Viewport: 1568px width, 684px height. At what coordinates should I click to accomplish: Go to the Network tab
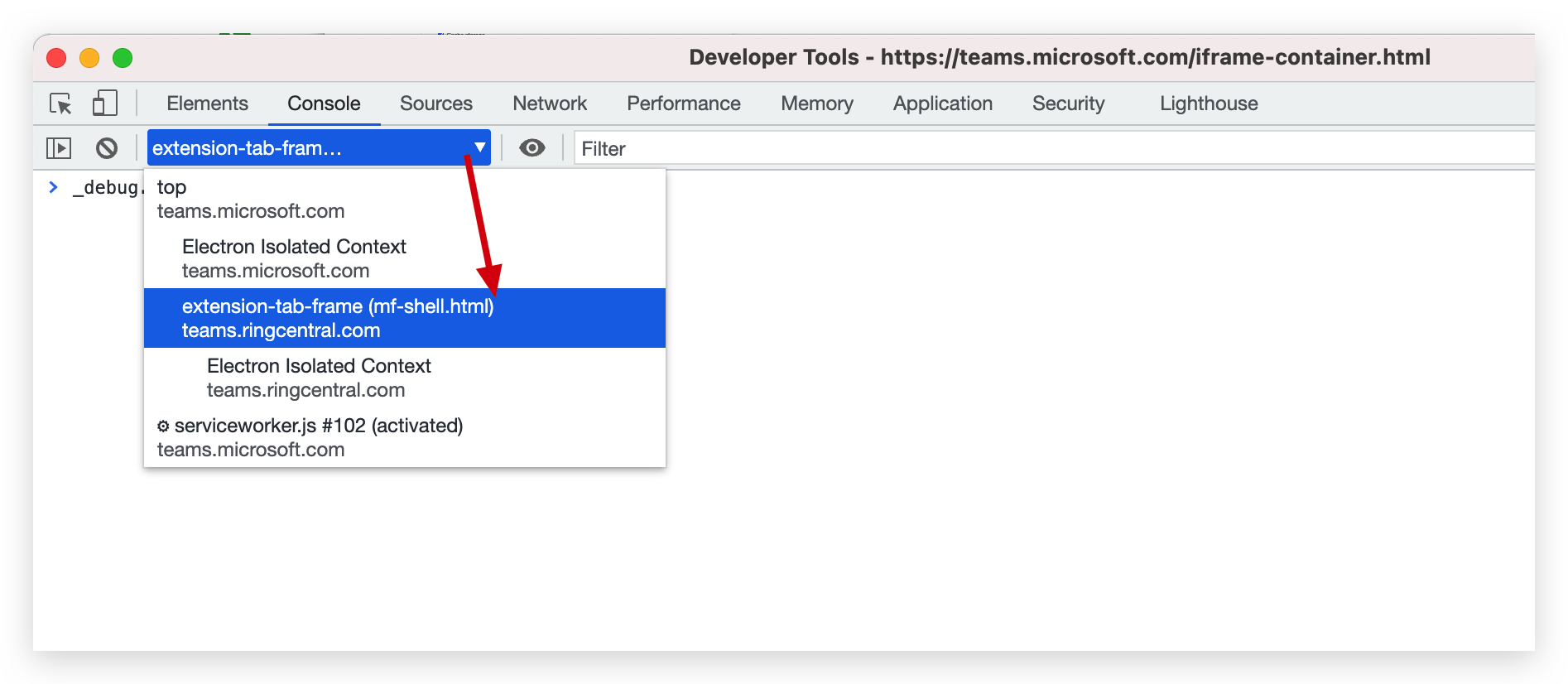(550, 104)
